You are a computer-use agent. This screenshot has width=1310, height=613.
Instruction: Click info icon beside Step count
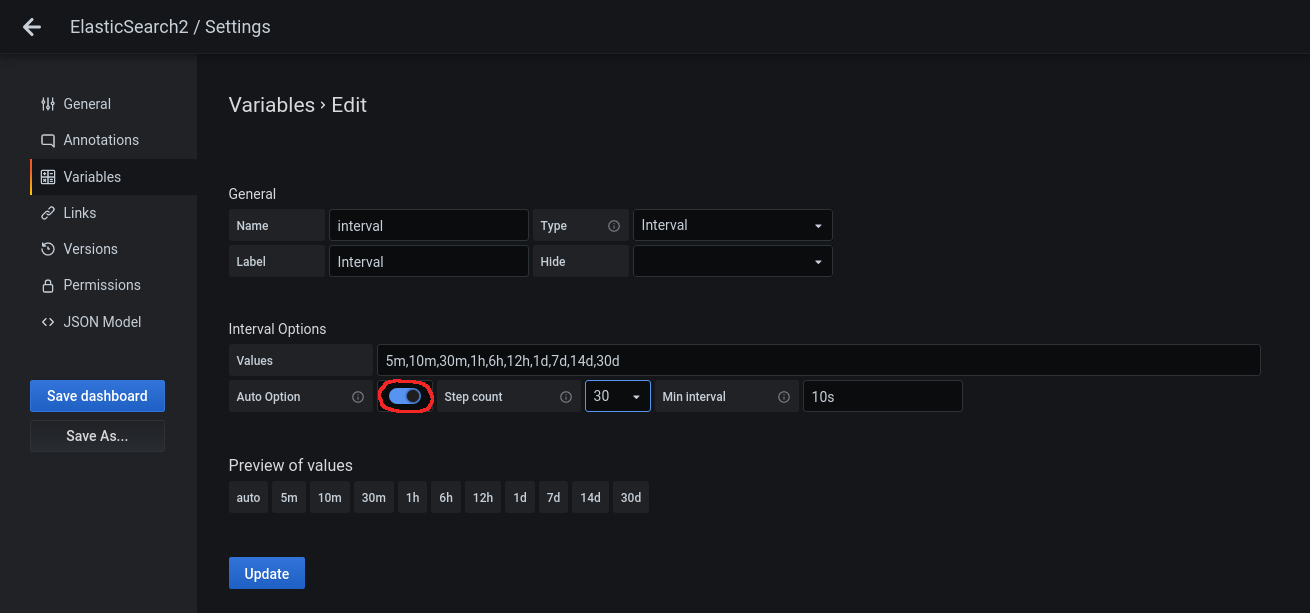tap(566, 397)
